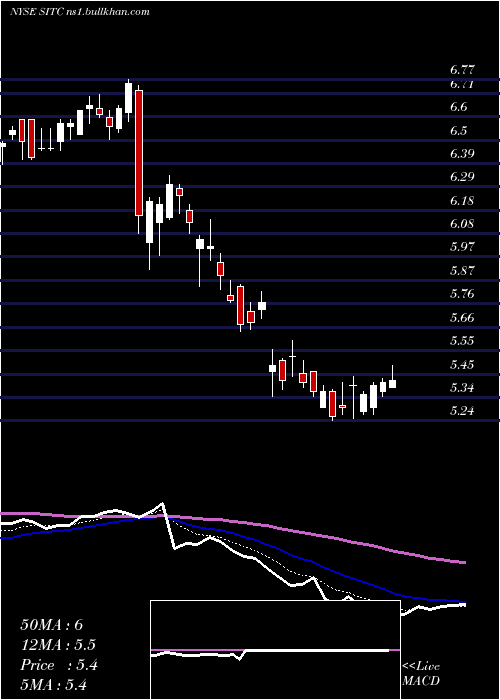Viewport: 500px width, 700px height.
Task: Click the 5.87 price axis label
Action: coord(462,271)
